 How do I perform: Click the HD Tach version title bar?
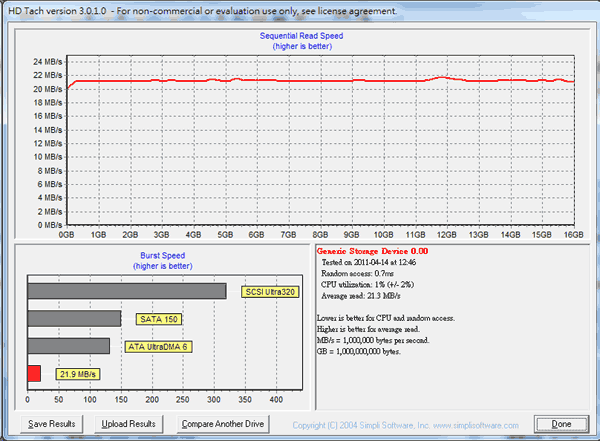pos(200,10)
